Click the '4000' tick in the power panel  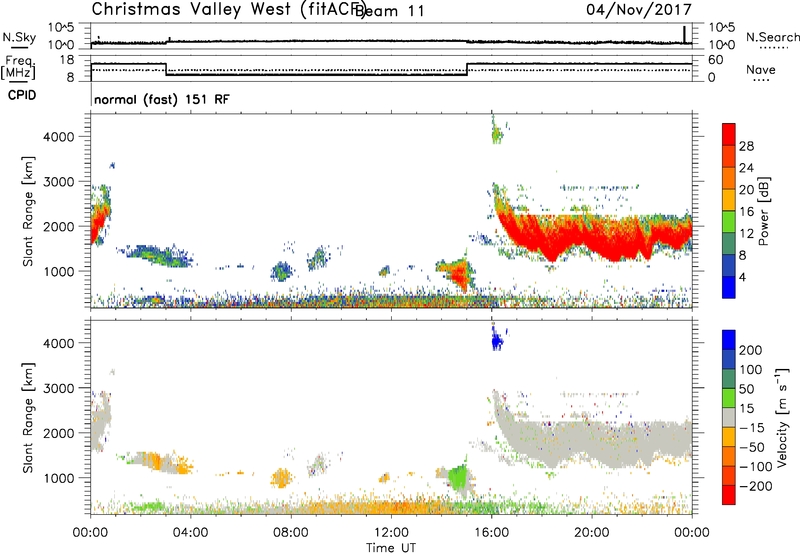[x=59, y=137]
